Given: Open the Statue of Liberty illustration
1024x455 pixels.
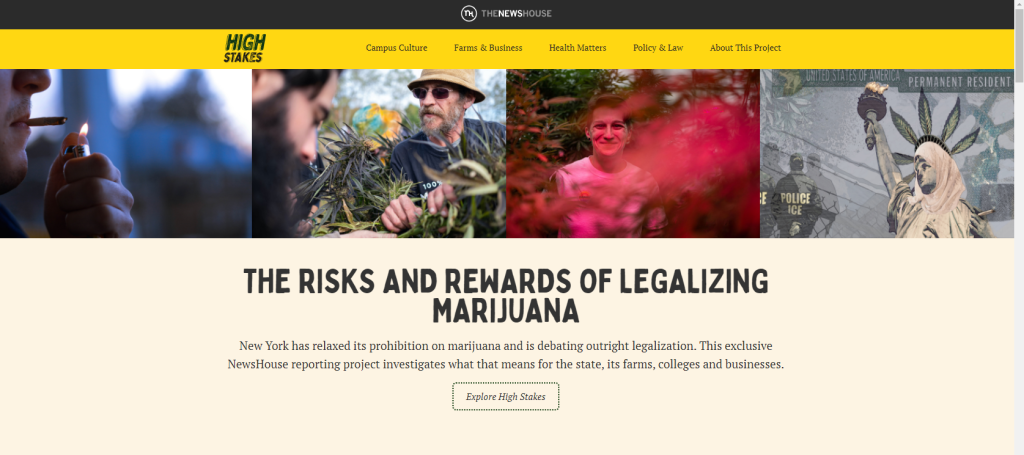Looking at the screenshot, I should coord(887,153).
